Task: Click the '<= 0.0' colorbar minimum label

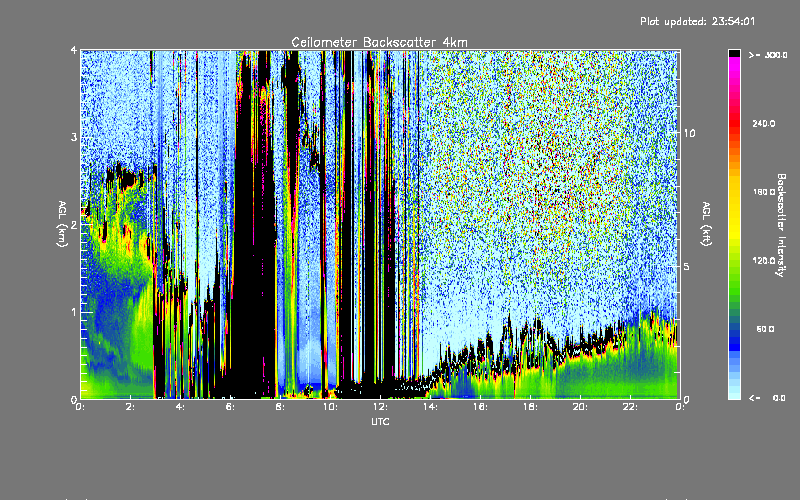Action: coord(768,398)
